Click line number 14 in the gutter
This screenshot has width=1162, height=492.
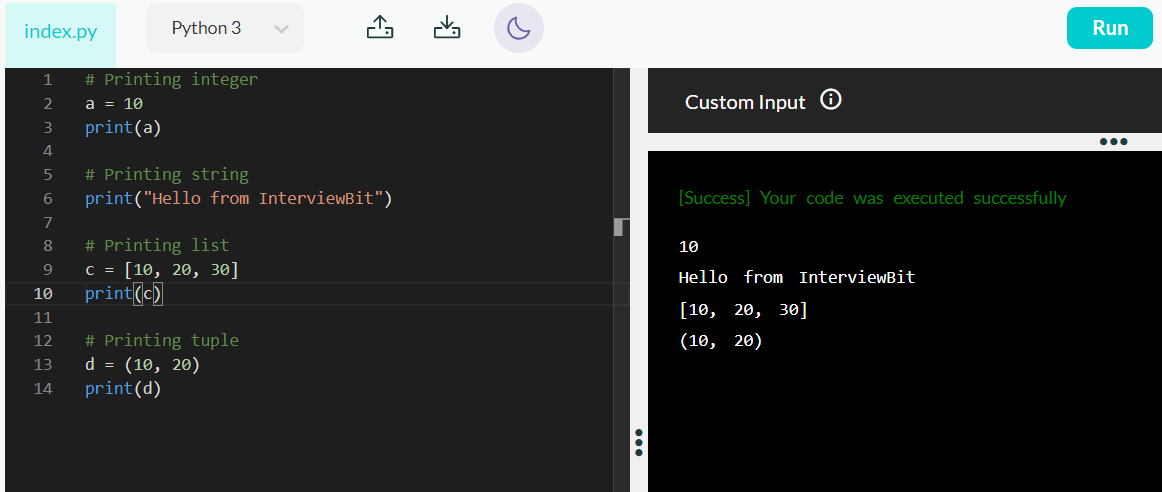(x=44, y=388)
